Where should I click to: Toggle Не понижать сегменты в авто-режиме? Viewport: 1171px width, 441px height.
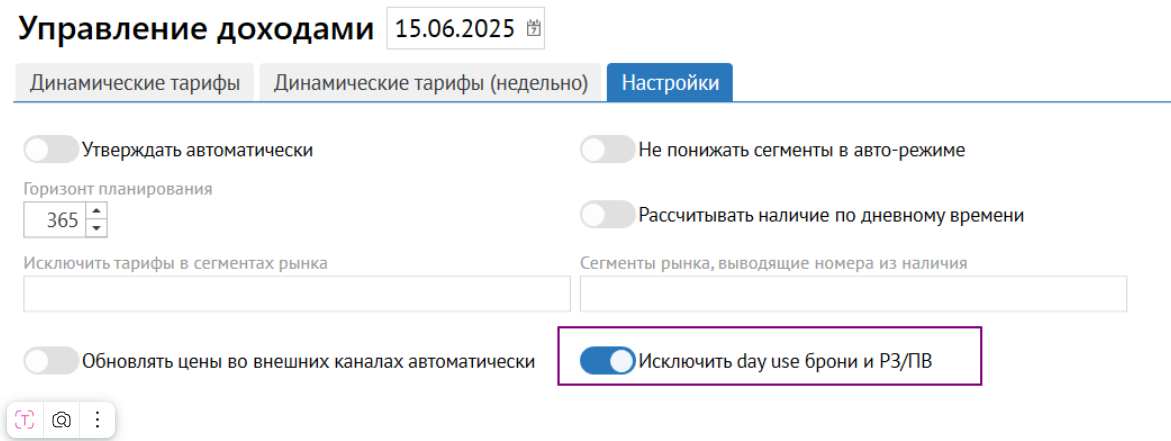pos(607,150)
